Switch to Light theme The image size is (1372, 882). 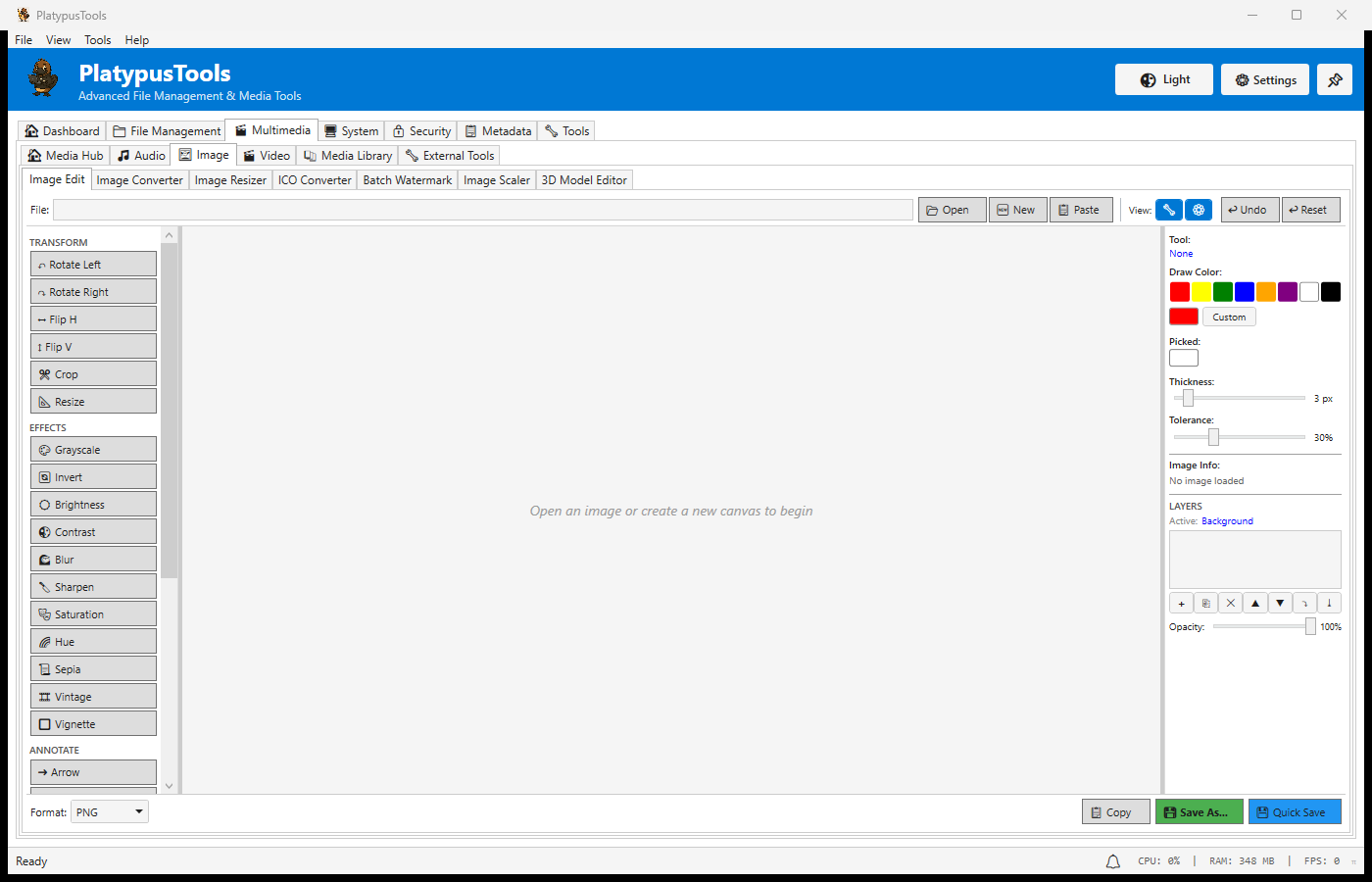click(x=1163, y=79)
